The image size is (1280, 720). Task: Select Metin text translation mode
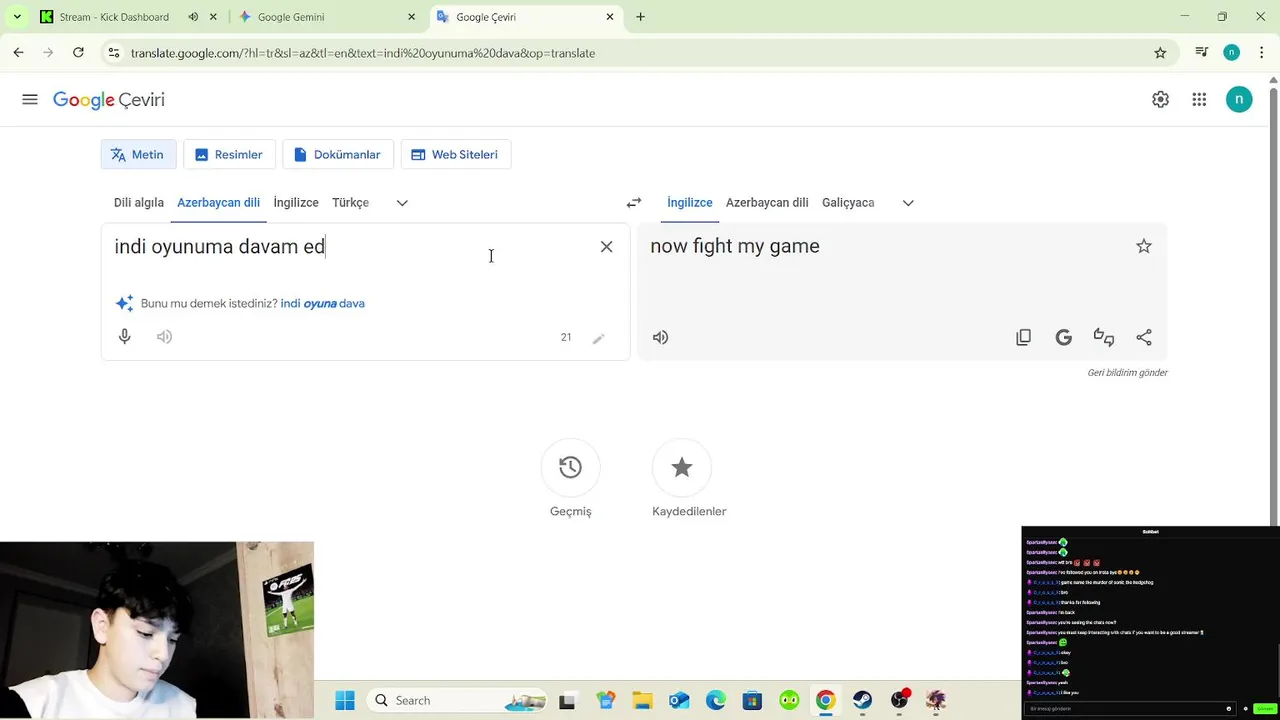(138, 155)
